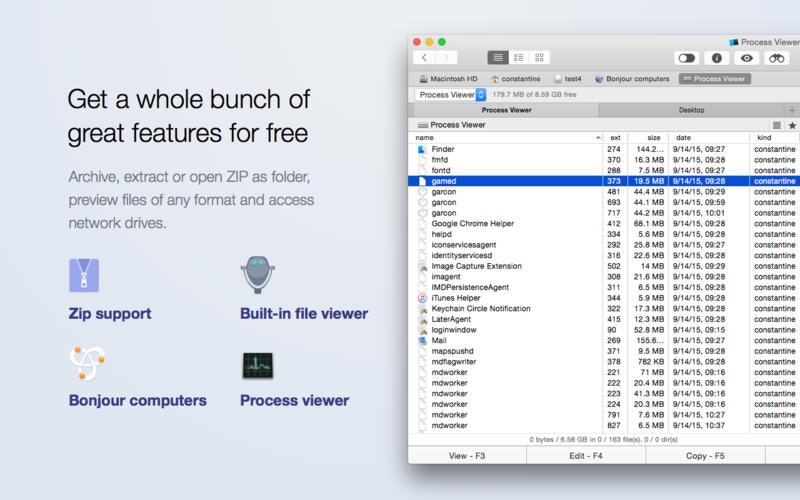Select the iconservicesagent row

click(604, 245)
